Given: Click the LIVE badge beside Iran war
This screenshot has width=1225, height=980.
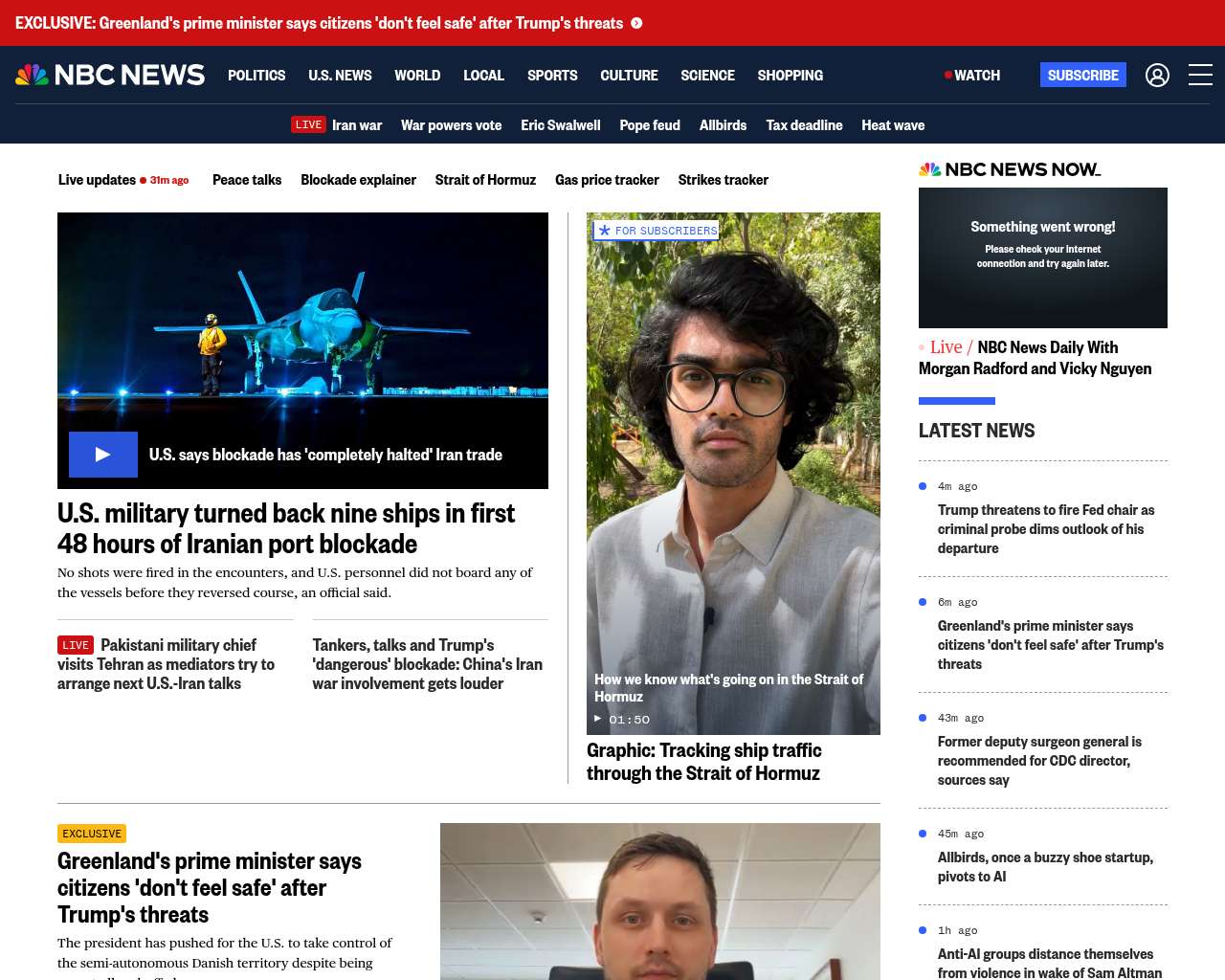Looking at the screenshot, I should 308,124.
